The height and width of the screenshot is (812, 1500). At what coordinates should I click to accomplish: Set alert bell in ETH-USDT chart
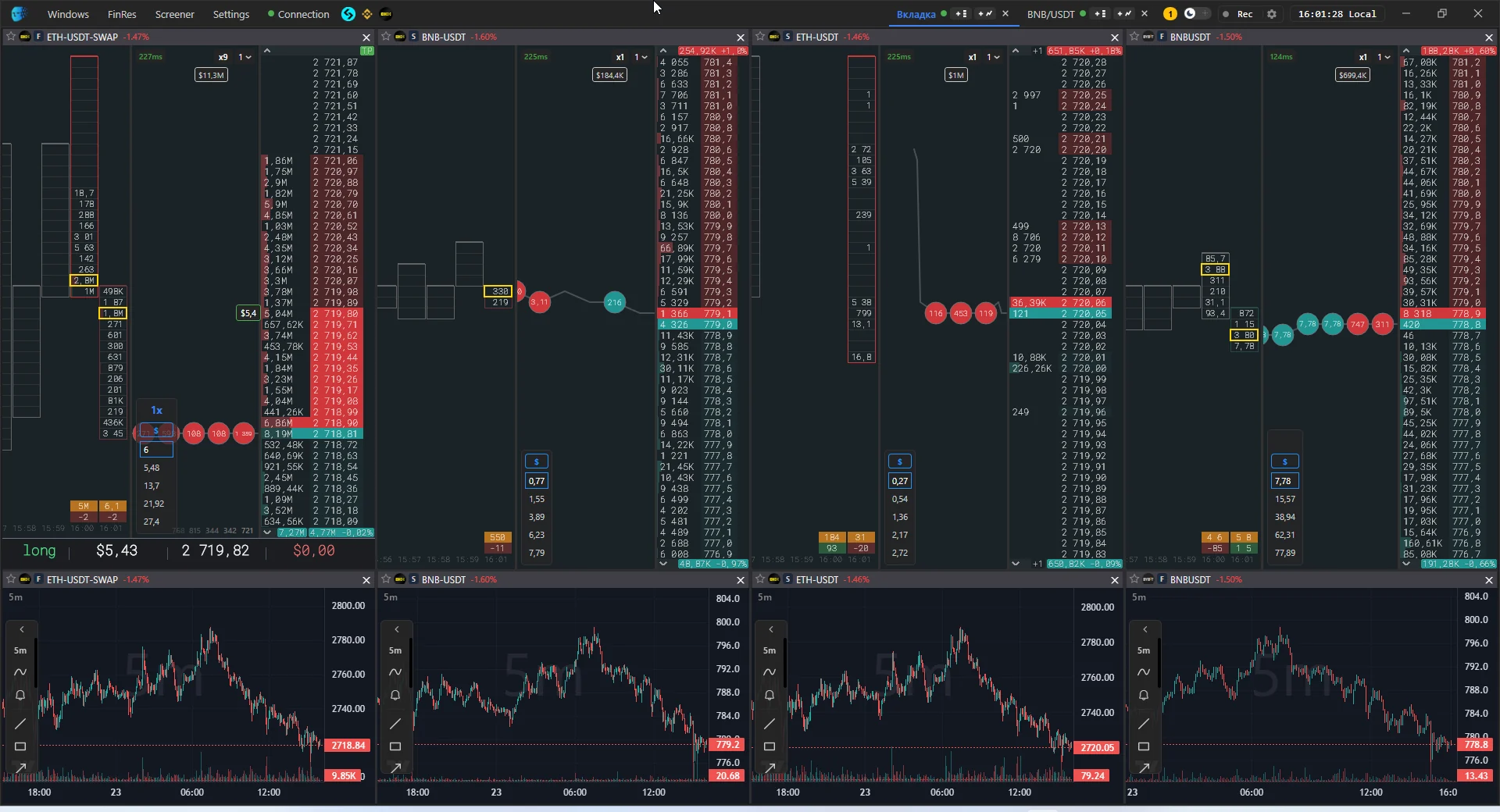pyautogui.click(x=770, y=695)
